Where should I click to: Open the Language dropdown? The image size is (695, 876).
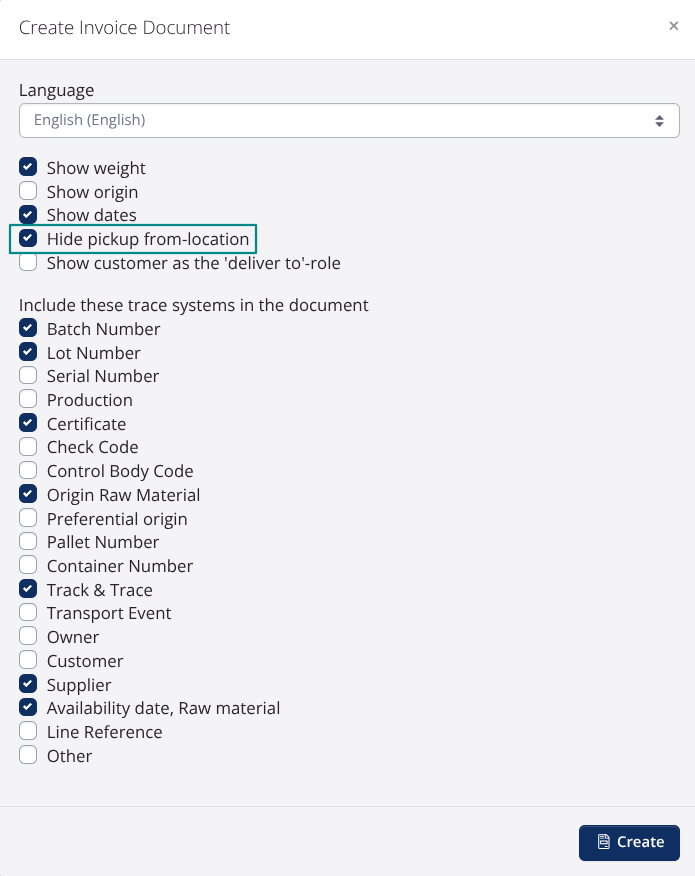[x=349, y=120]
